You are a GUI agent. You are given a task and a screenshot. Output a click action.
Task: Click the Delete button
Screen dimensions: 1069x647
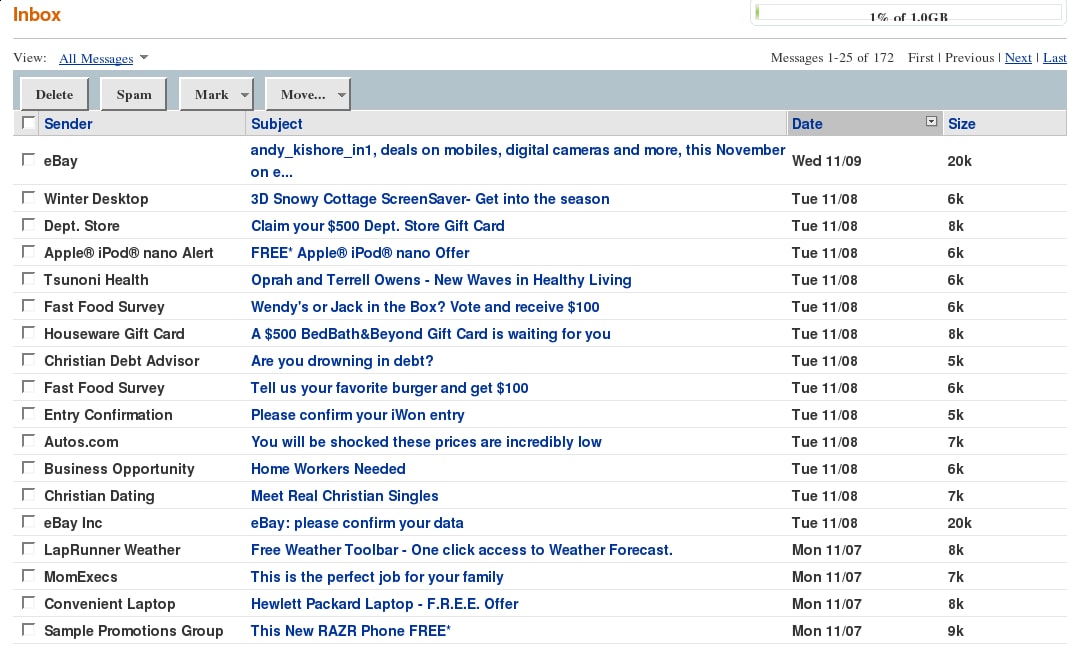pos(54,93)
